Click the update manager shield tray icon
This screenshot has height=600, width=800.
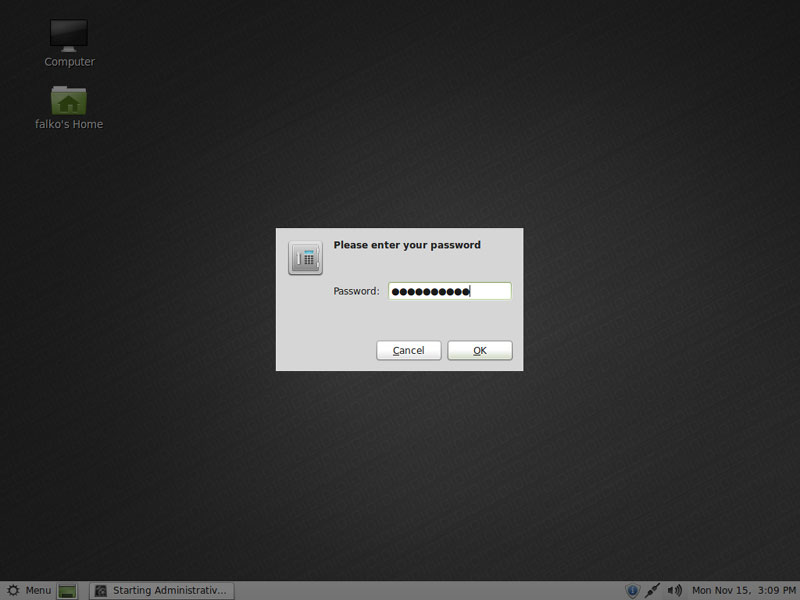click(x=632, y=591)
